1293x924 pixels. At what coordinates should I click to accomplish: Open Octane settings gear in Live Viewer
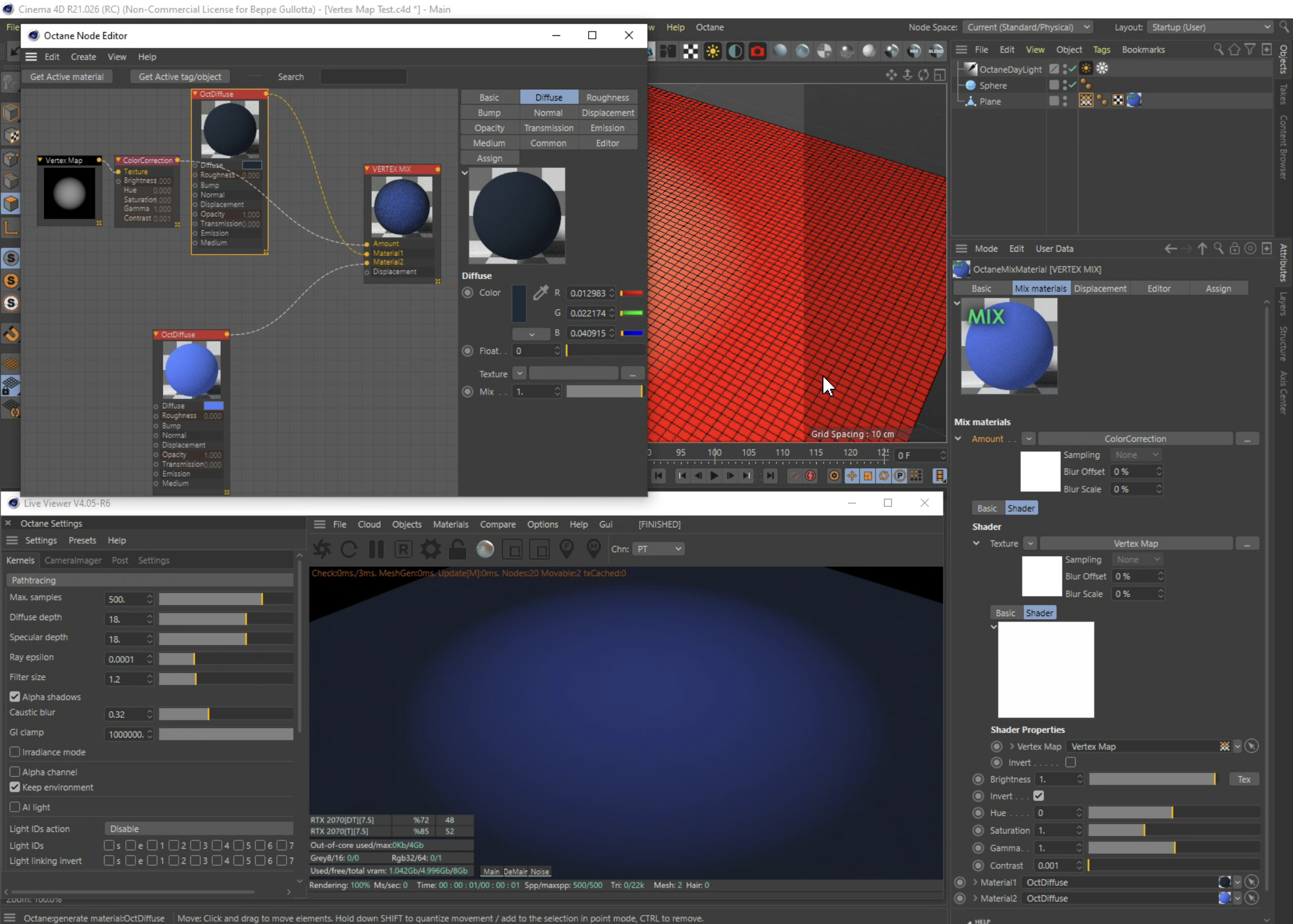point(430,549)
